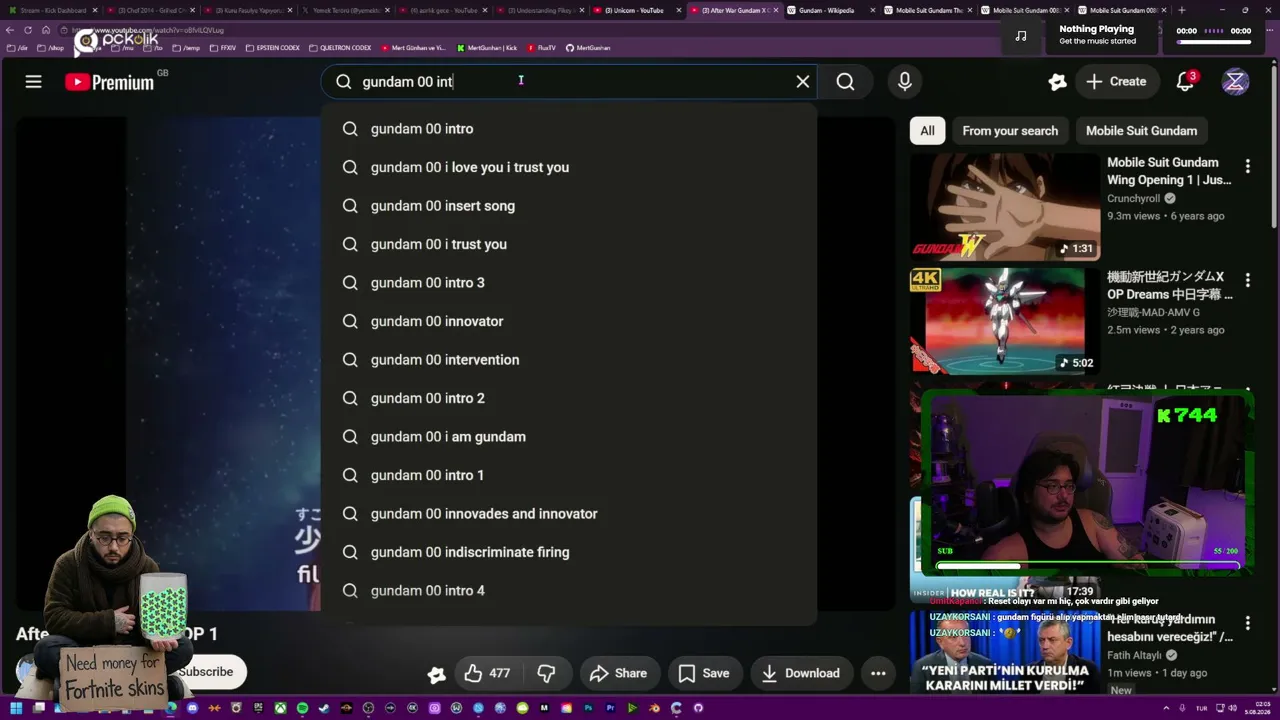1280x720 pixels.
Task: Open the Create button
Action: 1116,82
